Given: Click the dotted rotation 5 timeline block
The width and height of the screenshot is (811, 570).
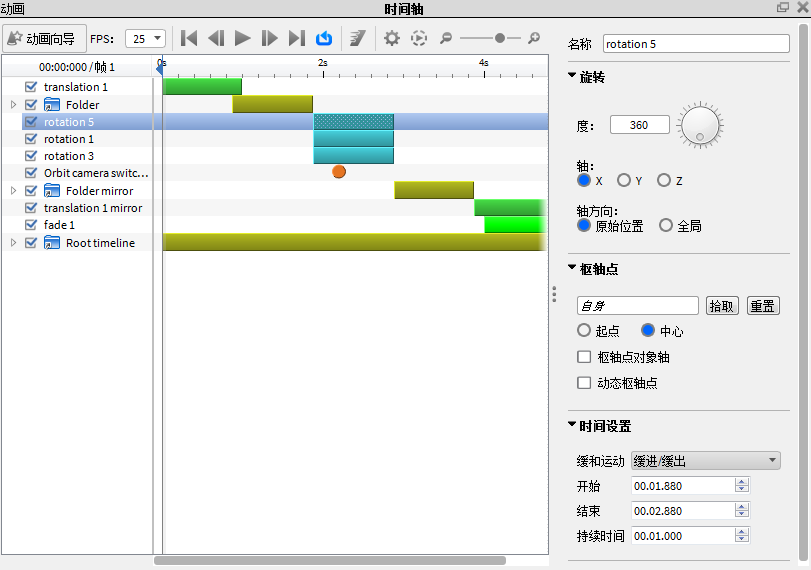Looking at the screenshot, I should [x=354, y=122].
